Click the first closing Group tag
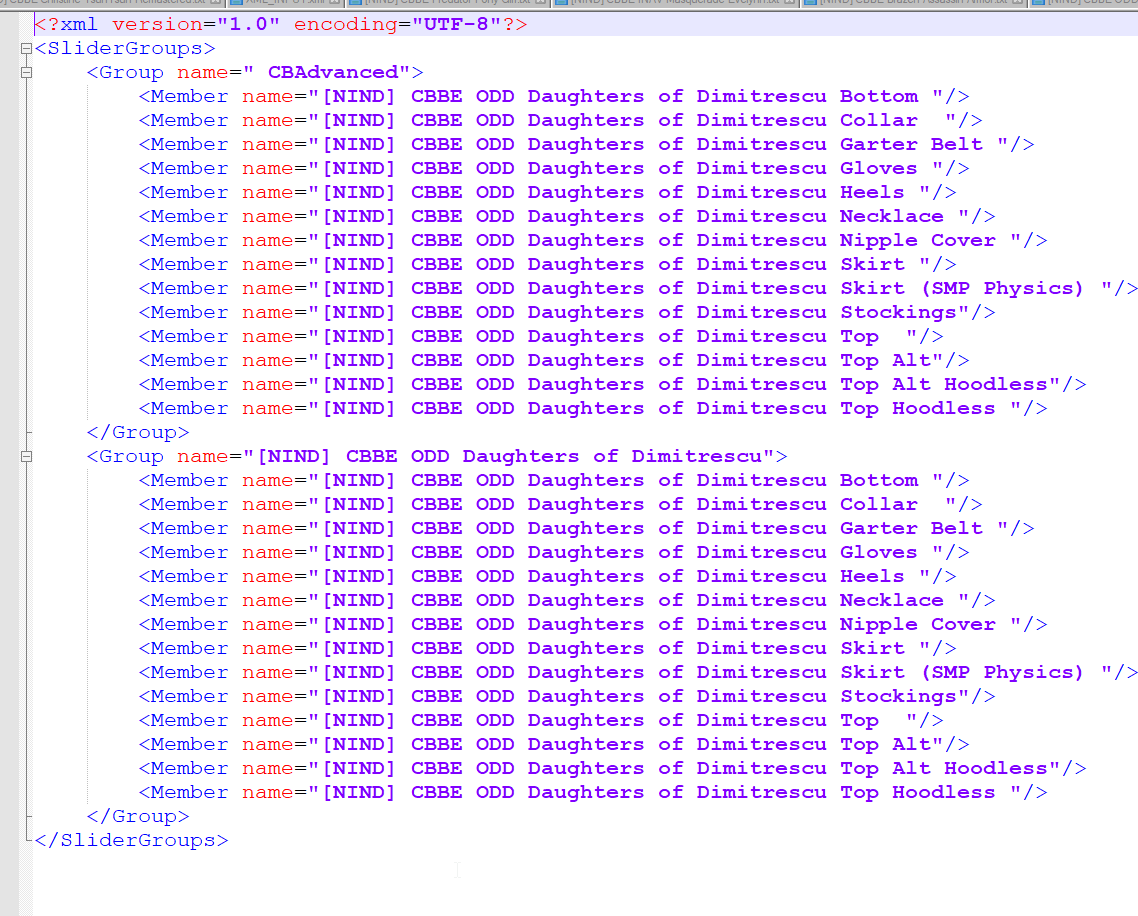1138x916 pixels. pos(138,433)
